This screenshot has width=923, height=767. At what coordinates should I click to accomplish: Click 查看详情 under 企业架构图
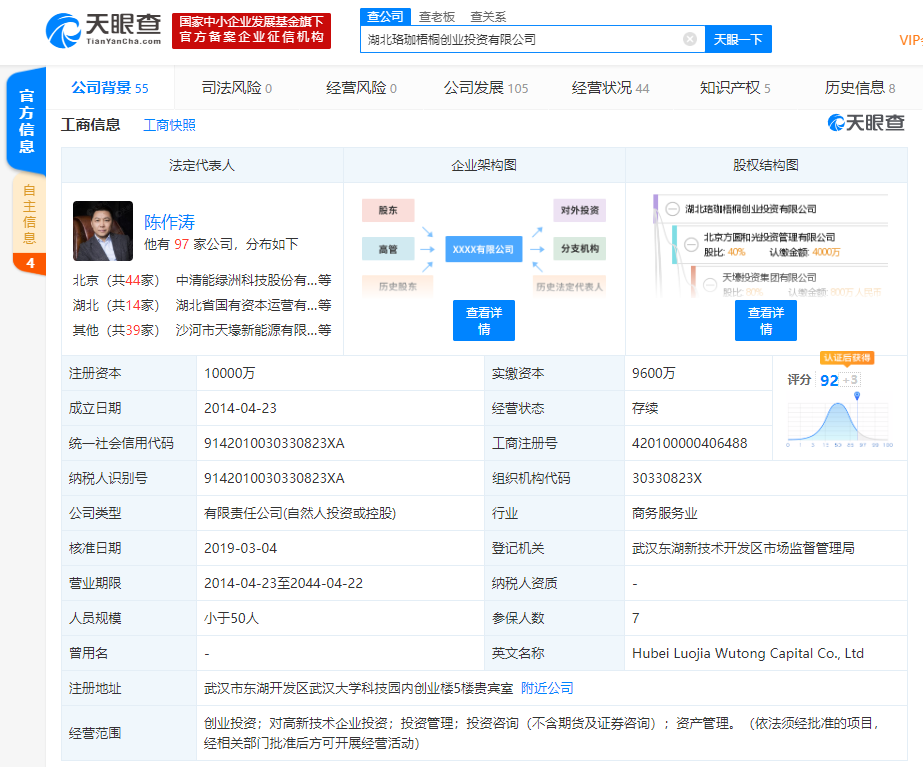484,321
